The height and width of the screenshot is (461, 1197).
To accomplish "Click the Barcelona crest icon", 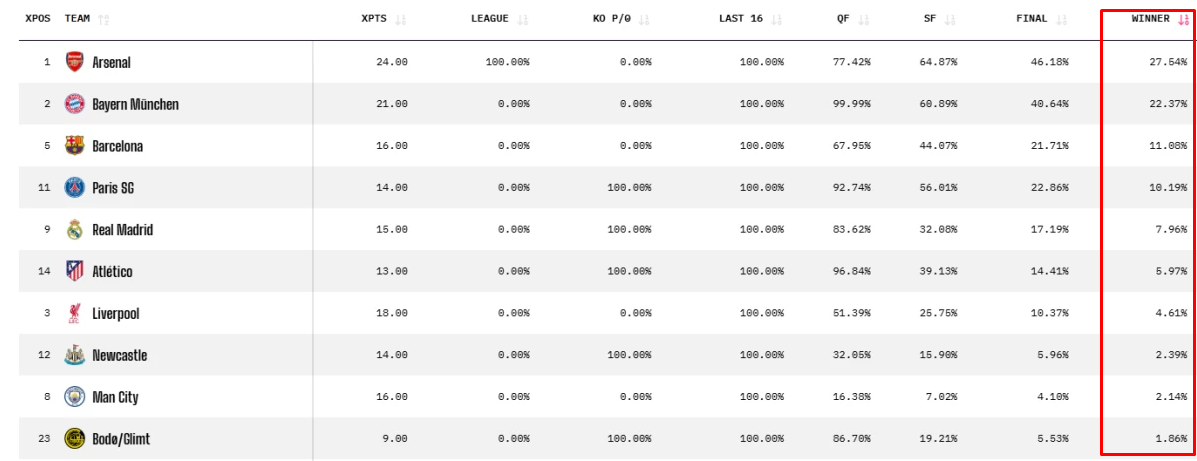I will pyautogui.click(x=74, y=146).
